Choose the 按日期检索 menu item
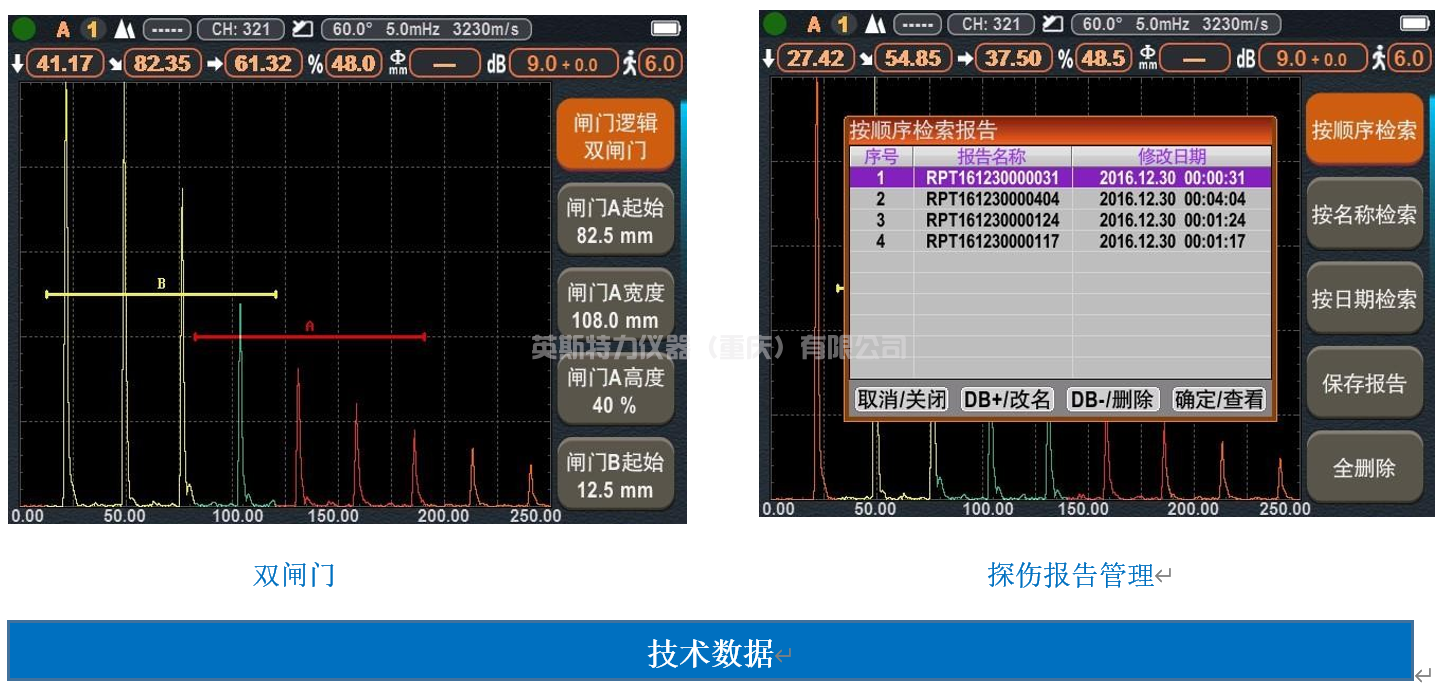The height and width of the screenshot is (695, 1435). [x=1364, y=299]
